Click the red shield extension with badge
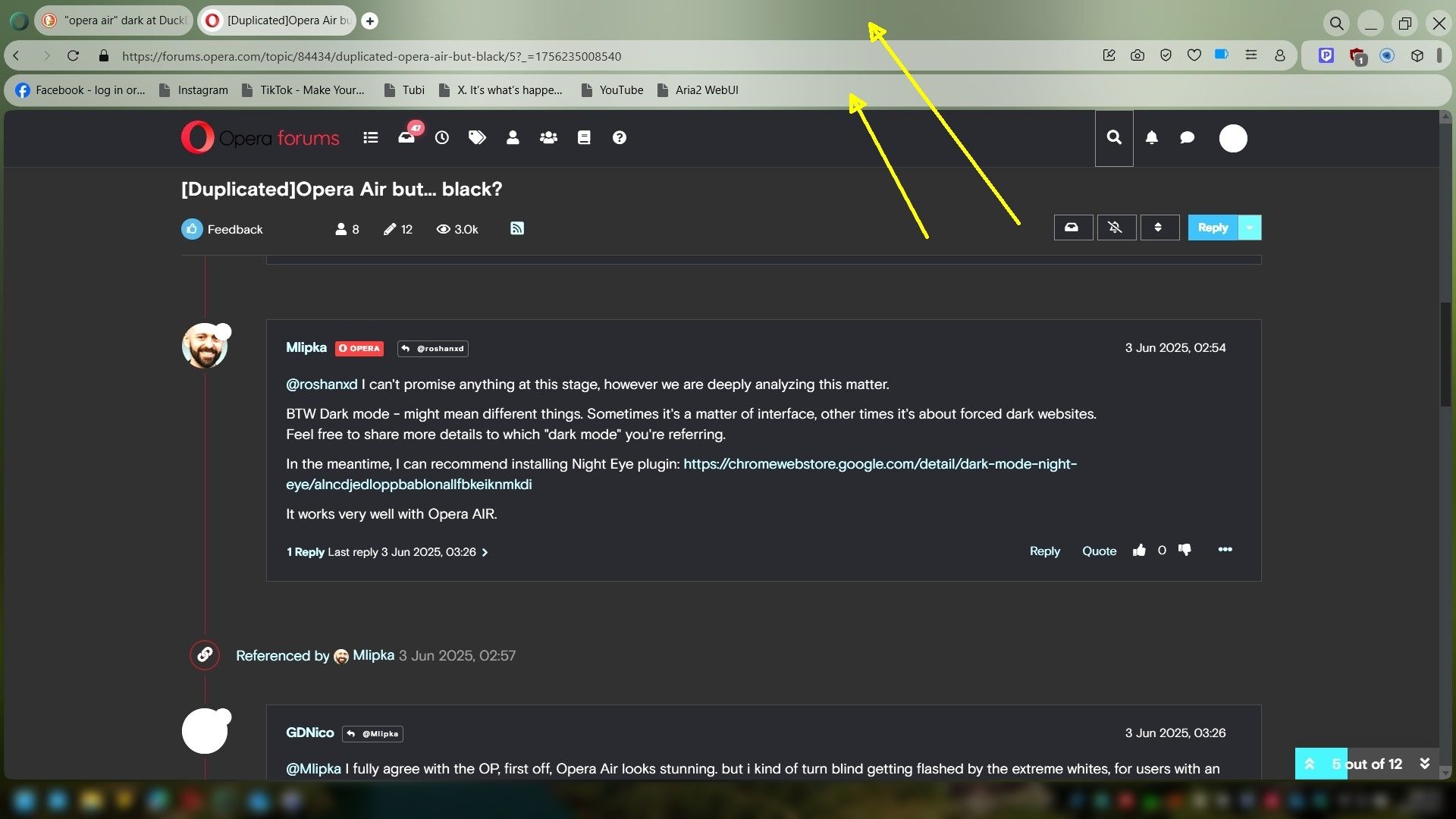This screenshot has width=1456, height=819. point(1357,56)
